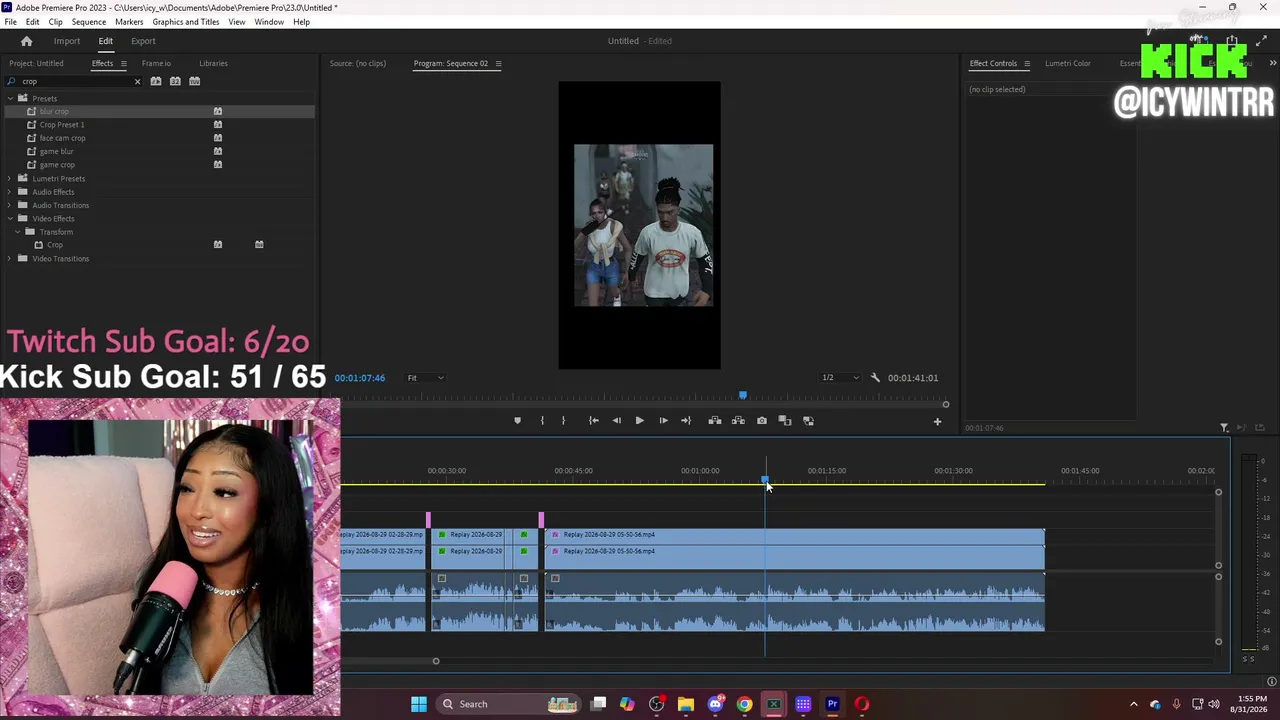Collapse the Transform folder

(18, 232)
